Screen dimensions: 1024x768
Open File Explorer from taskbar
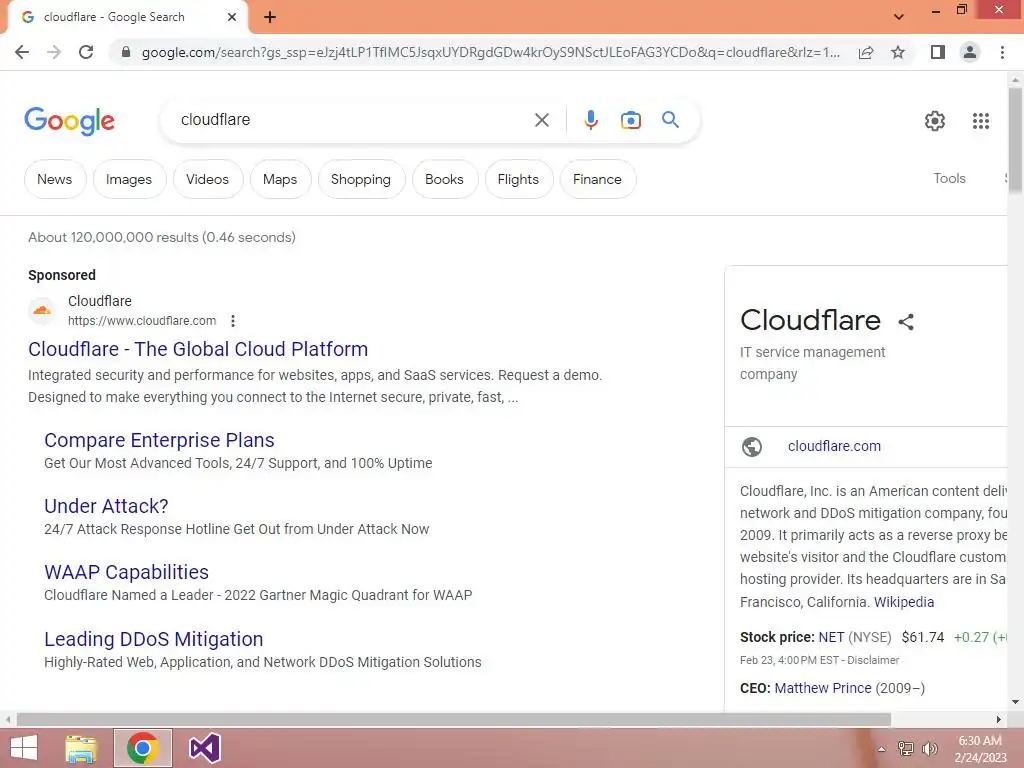point(81,748)
